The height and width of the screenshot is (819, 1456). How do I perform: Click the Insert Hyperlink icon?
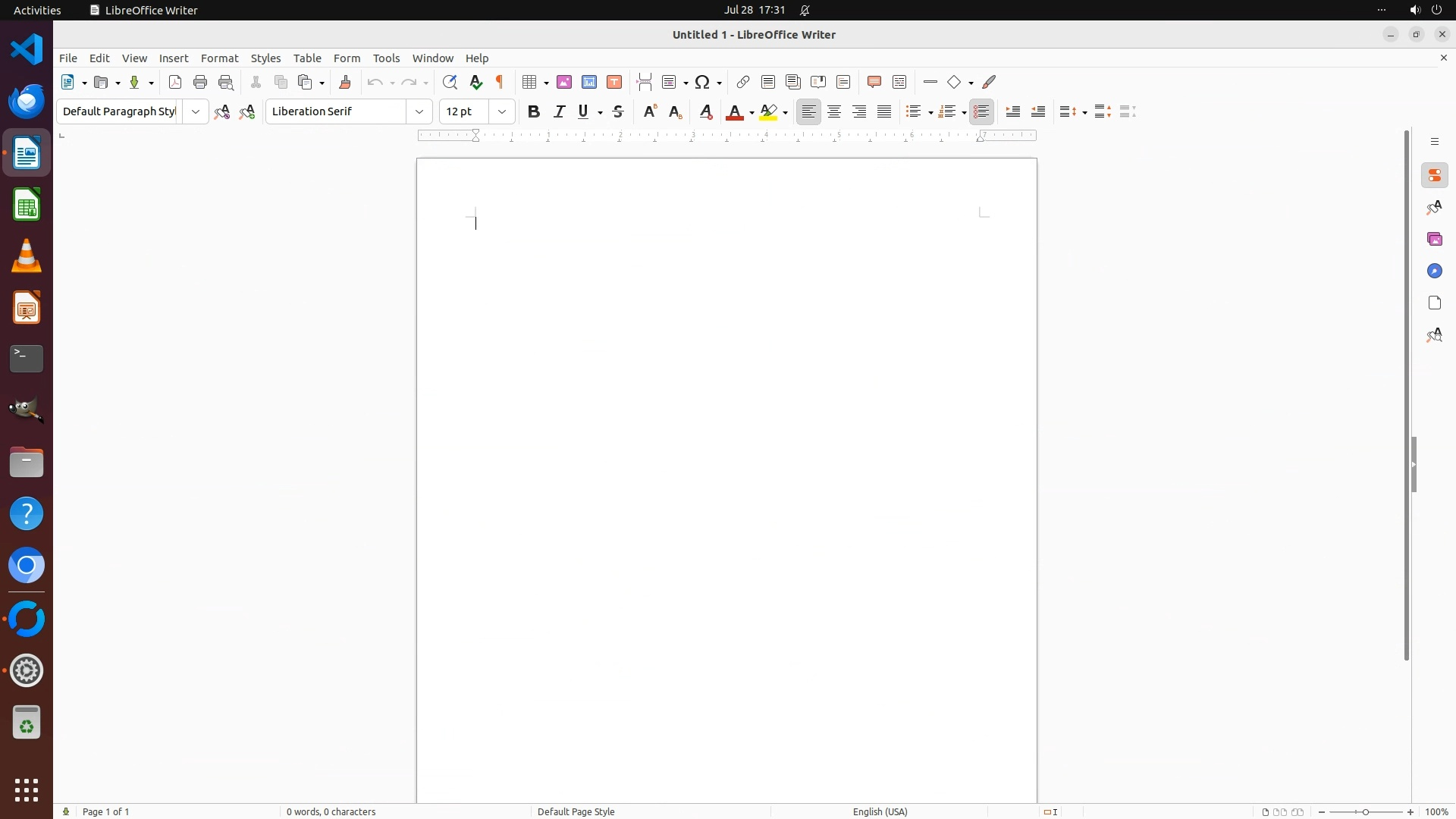743,82
